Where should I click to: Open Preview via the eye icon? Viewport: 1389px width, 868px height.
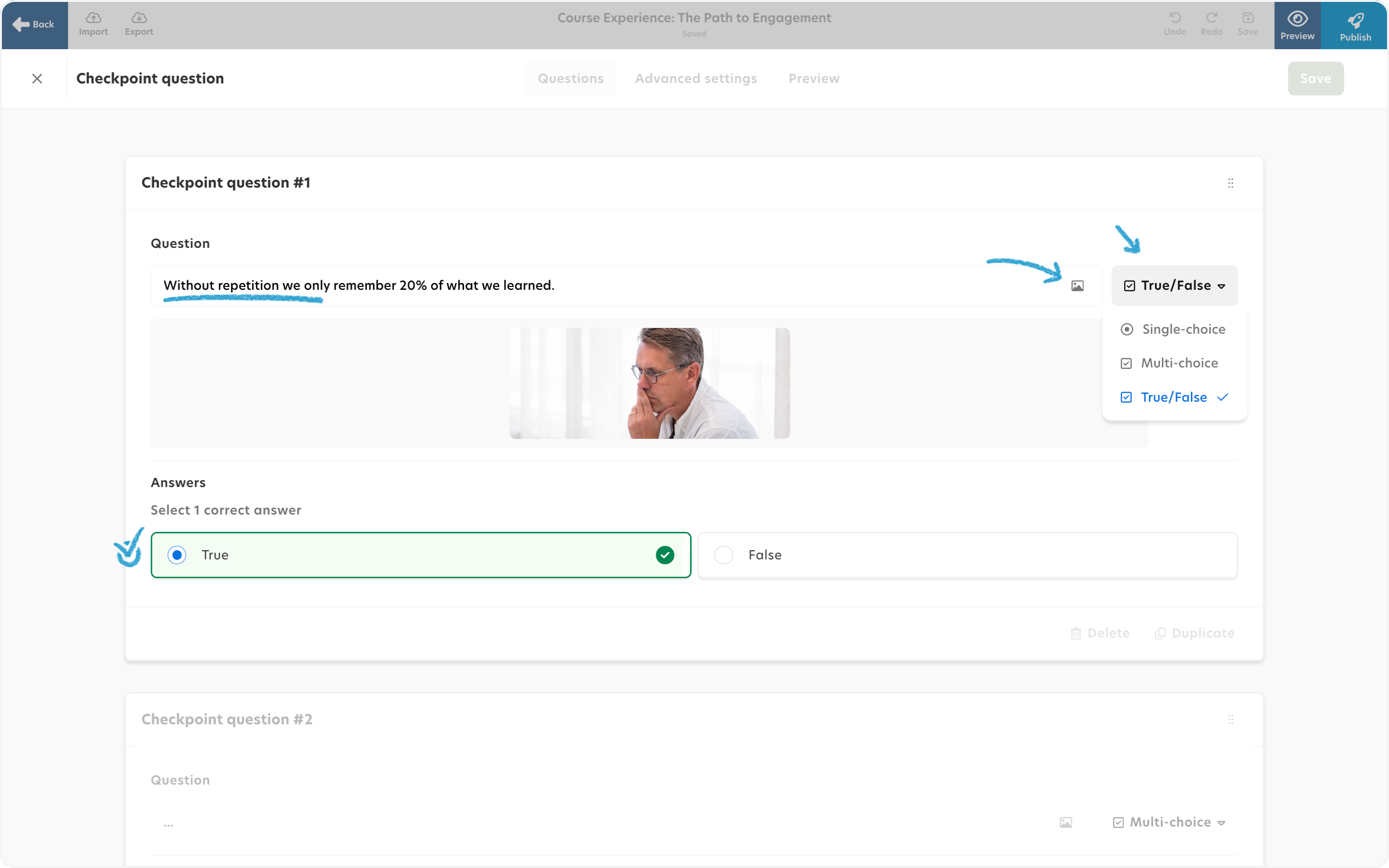coord(1297,19)
